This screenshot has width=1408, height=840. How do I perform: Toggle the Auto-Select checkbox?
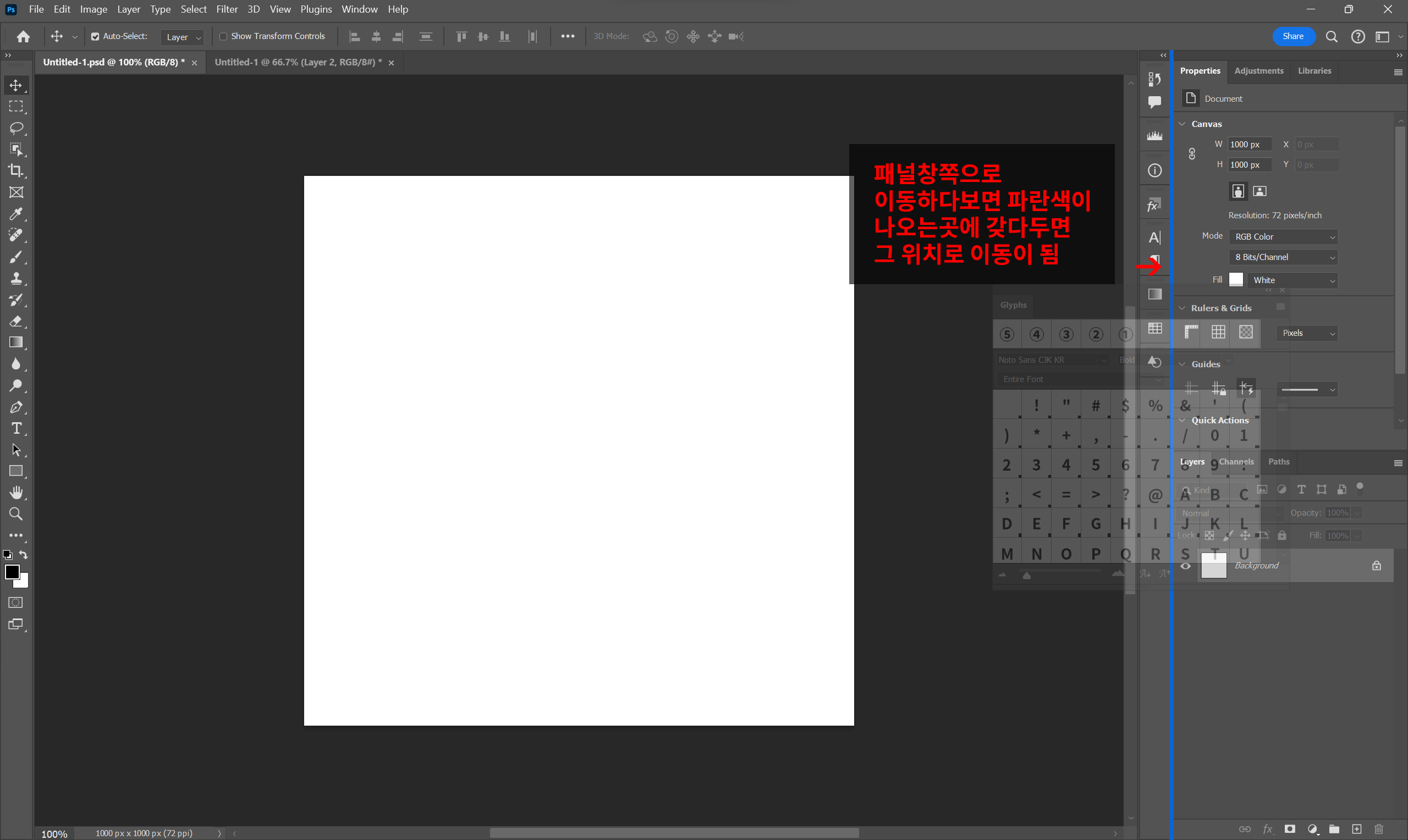click(x=95, y=36)
